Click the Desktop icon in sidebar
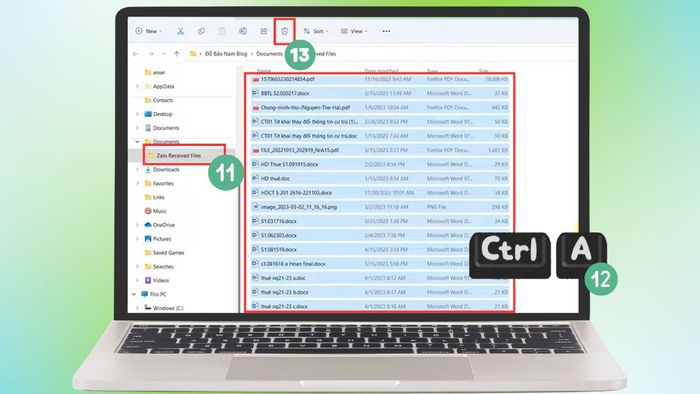The image size is (700, 394). click(x=148, y=114)
